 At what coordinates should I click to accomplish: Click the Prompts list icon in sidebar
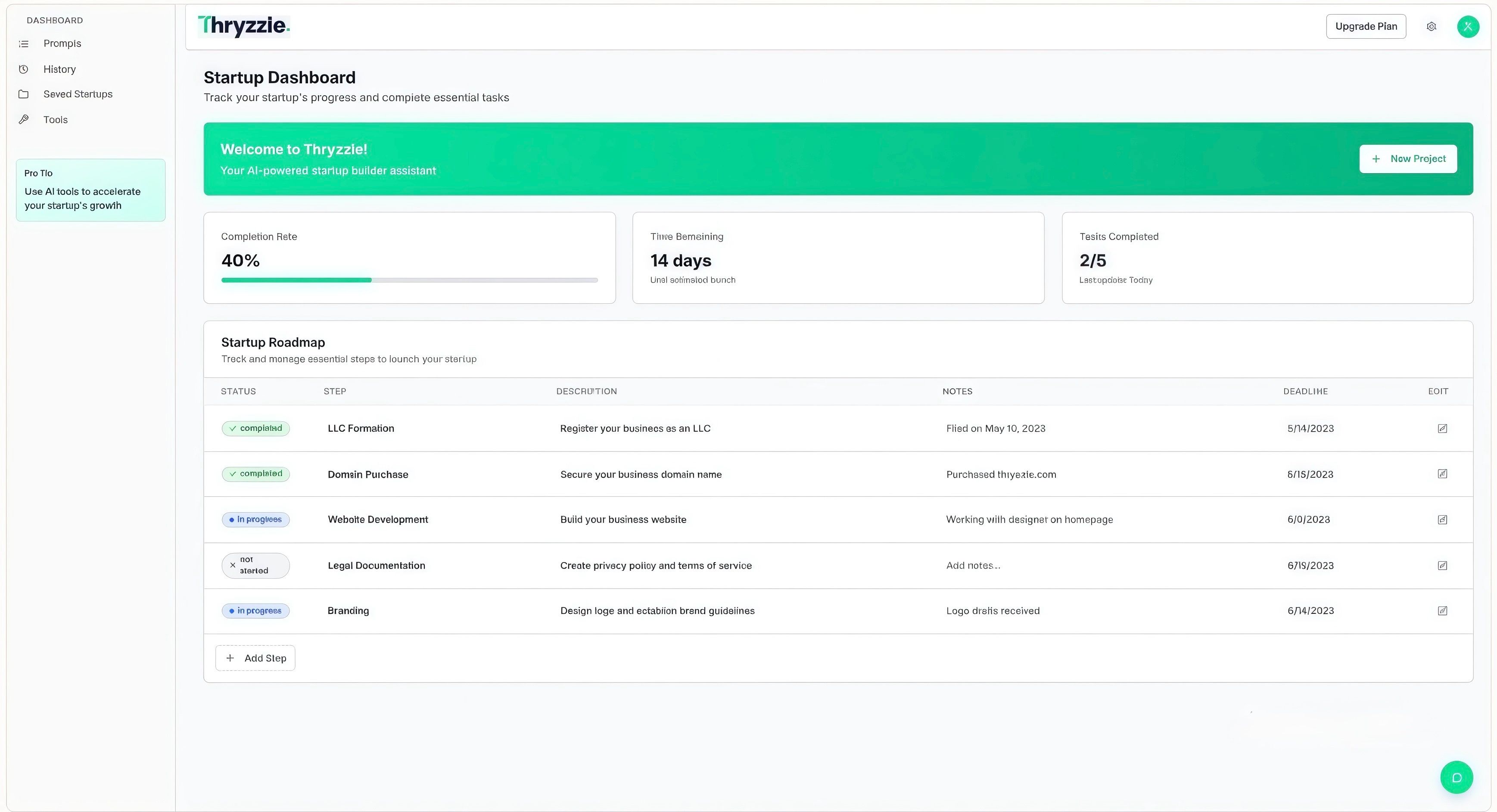click(24, 44)
